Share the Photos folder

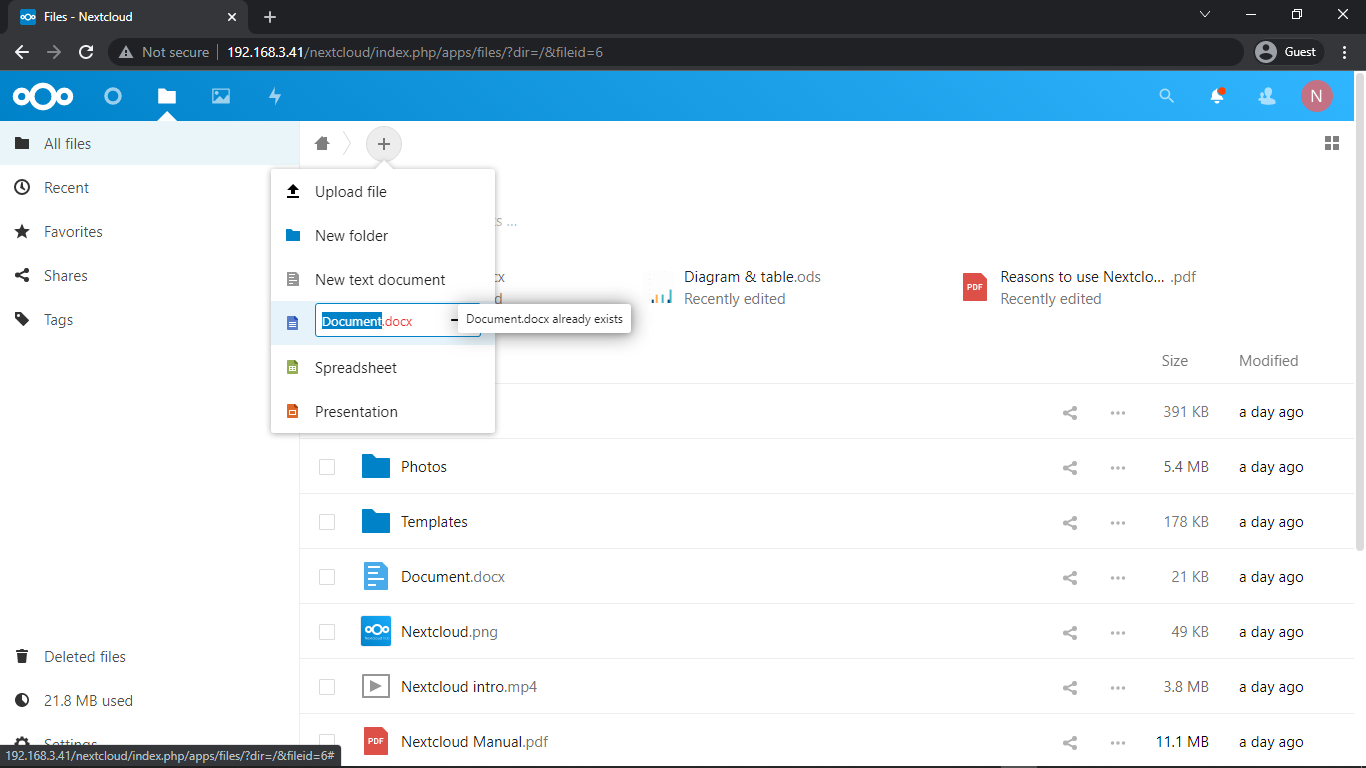1070,467
